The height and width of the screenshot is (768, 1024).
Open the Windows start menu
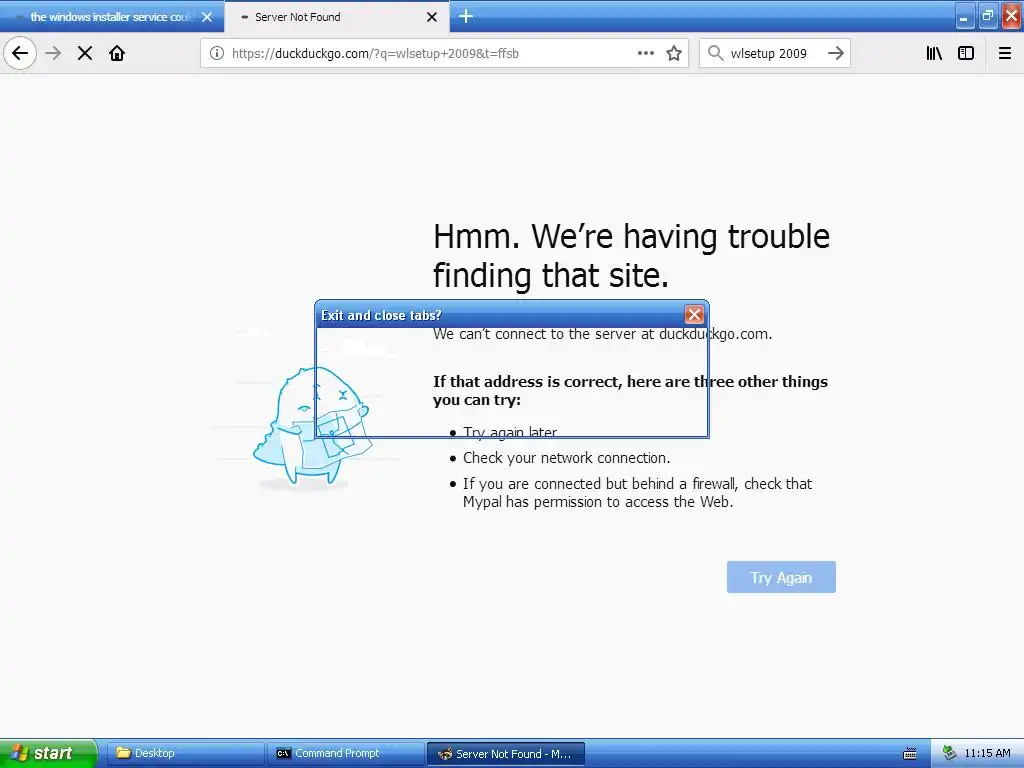tap(47, 753)
